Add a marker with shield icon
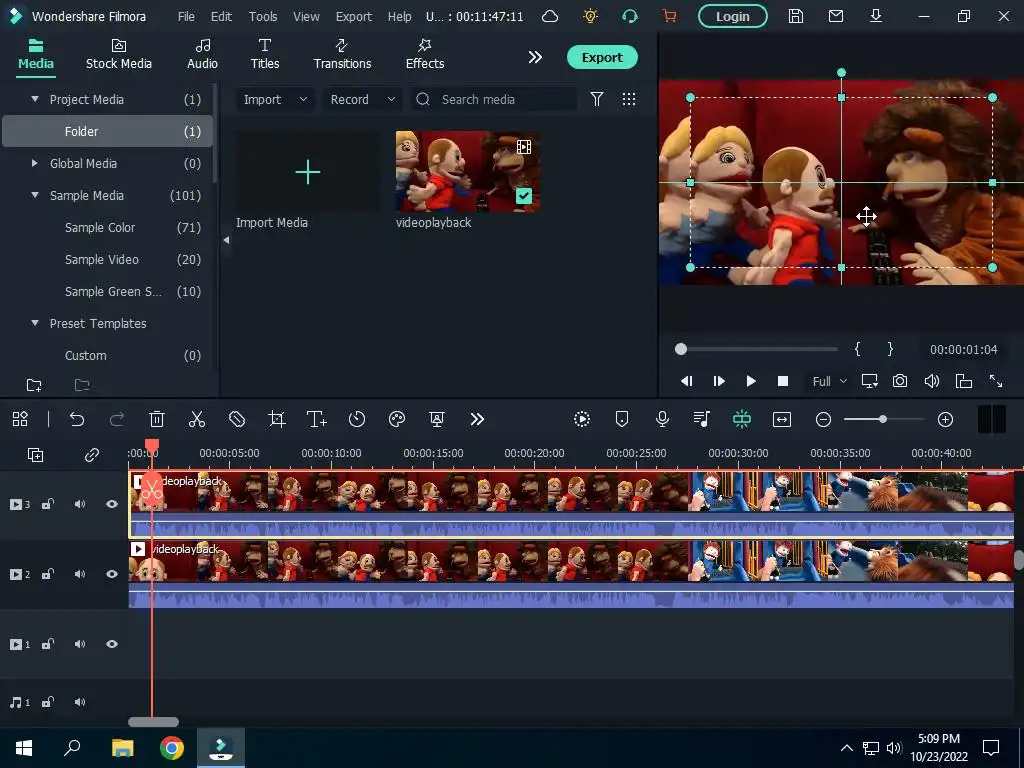The height and width of the screenshot is (768, 1024). point(622,419)
